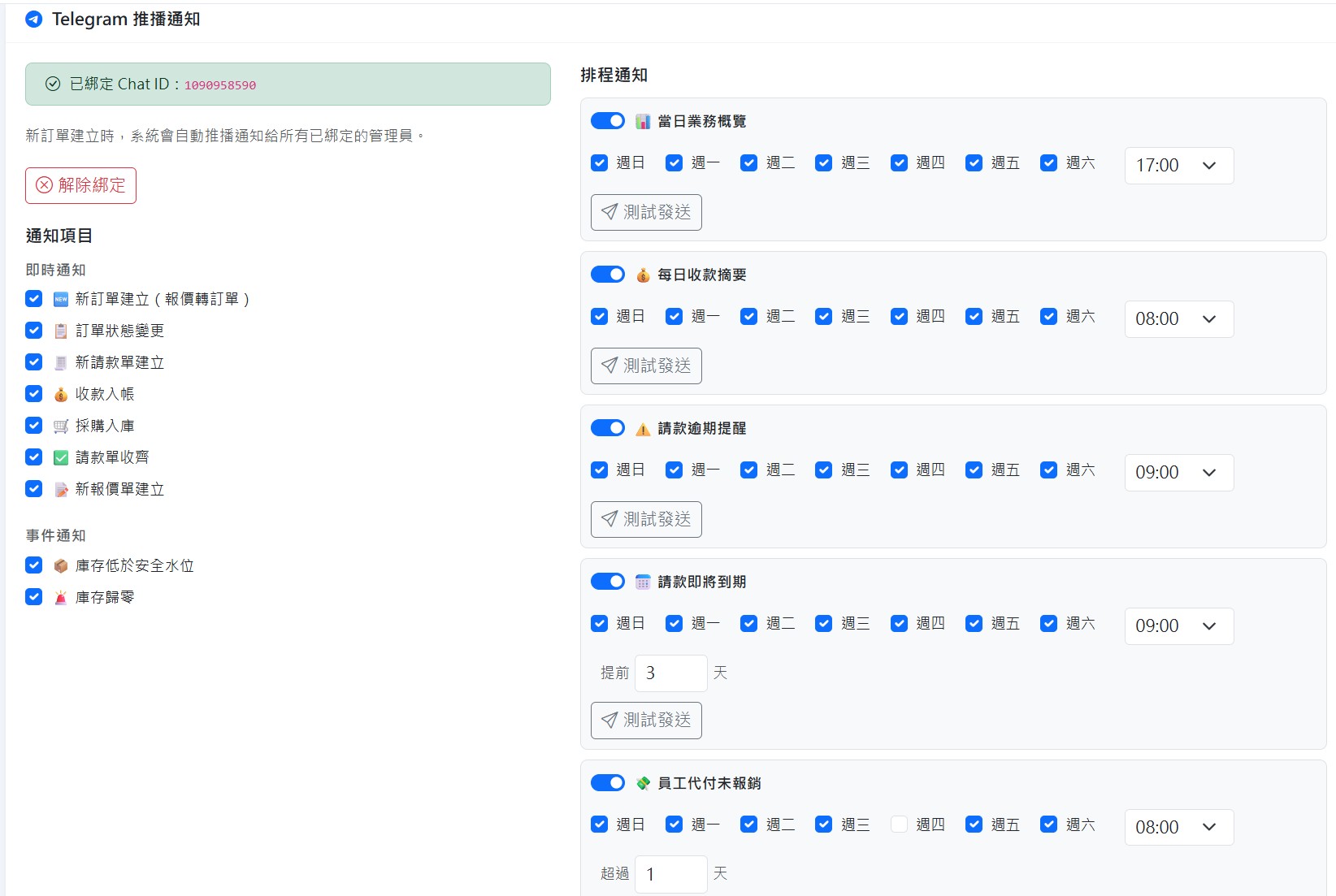Click 測試發送 under 每日收款摘要

(646, 366)
